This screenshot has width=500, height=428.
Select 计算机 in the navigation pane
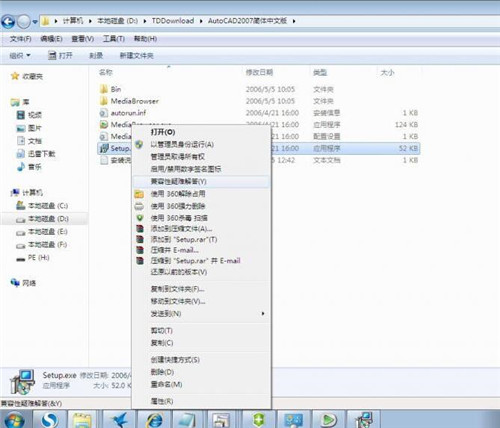(27, 193)
